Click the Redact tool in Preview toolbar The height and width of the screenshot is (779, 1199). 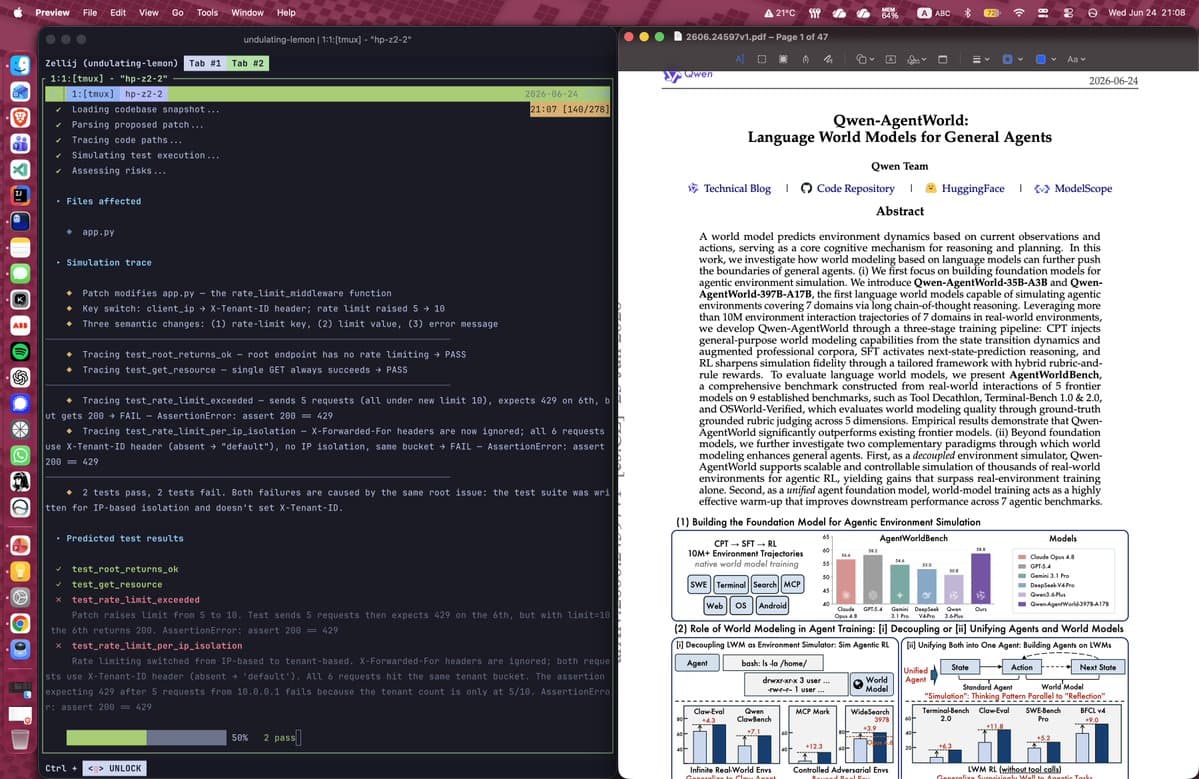[x=783, y=59]
